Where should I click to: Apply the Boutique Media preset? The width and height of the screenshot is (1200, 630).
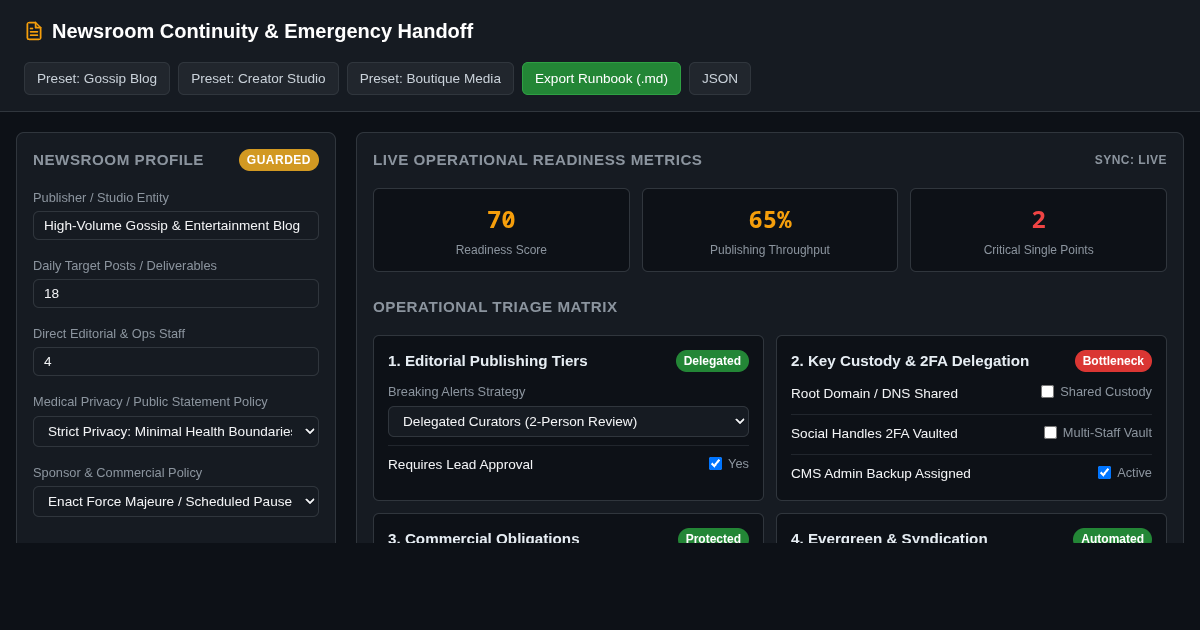[x=430, y=79]
